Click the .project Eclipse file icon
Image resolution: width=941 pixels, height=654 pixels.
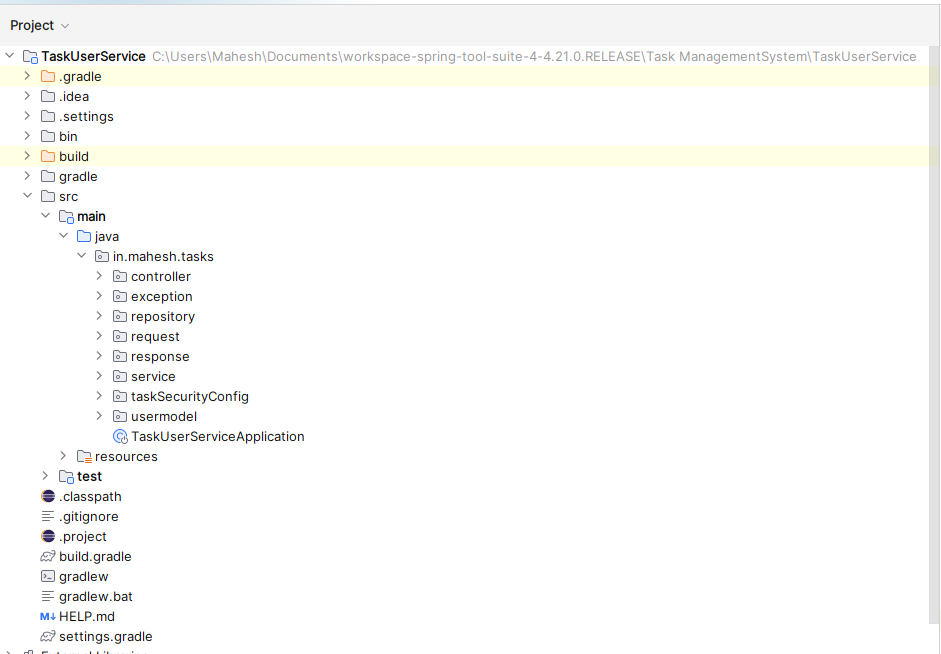(x=48, y=537)
